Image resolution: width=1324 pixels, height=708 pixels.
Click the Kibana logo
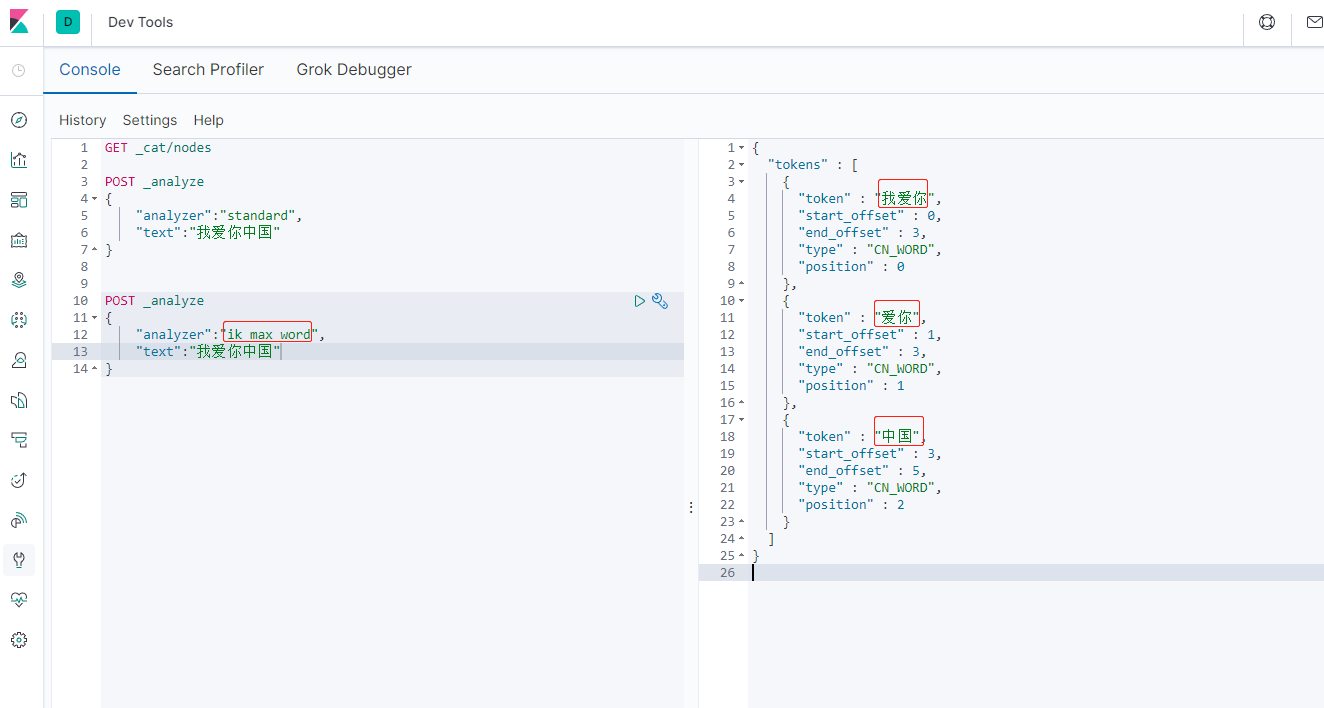[20, 22]
